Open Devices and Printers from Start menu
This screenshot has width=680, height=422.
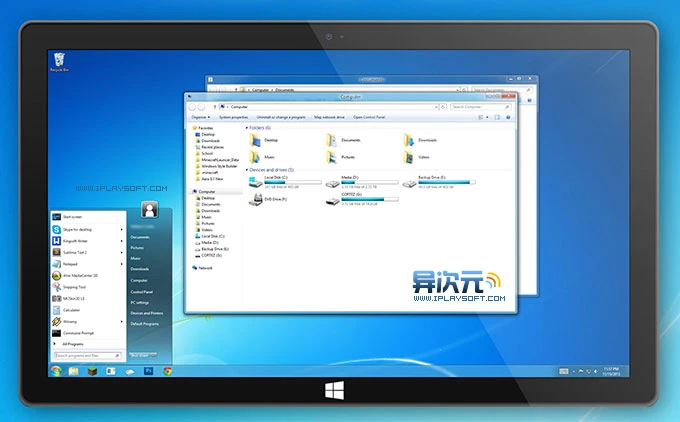point(147,313)
